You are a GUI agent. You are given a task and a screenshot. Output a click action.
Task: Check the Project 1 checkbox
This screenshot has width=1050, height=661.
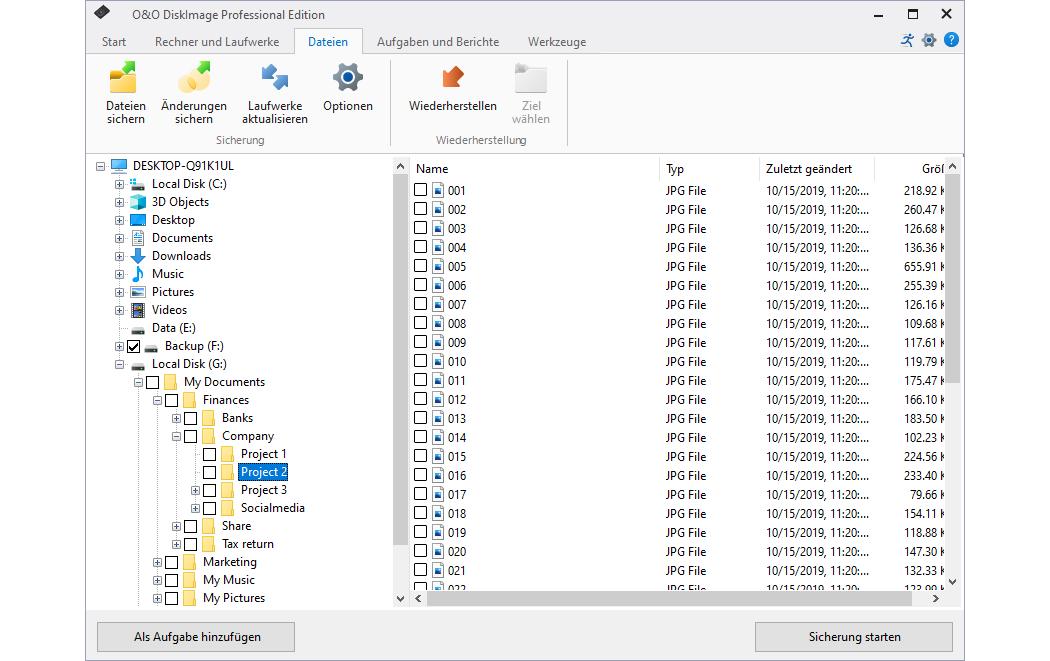(209, 454)
